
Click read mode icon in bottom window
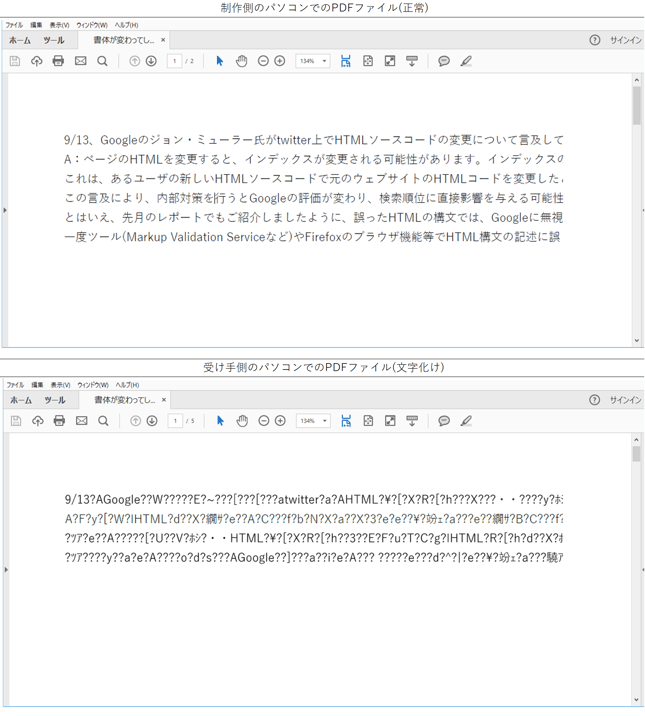point(412,421)
